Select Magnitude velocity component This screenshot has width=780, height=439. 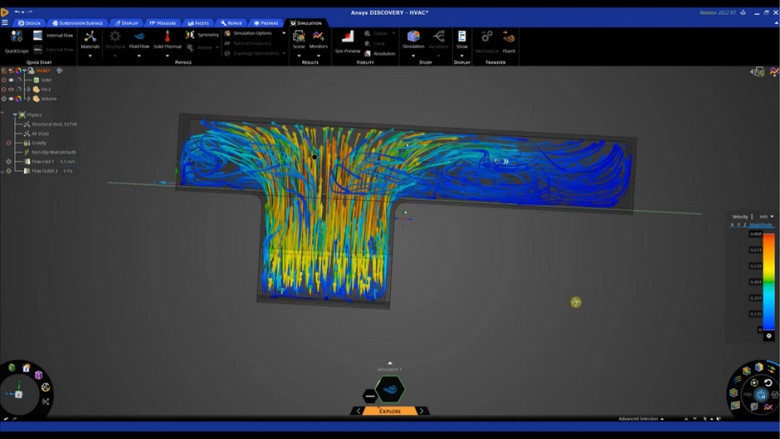(762, 225)
